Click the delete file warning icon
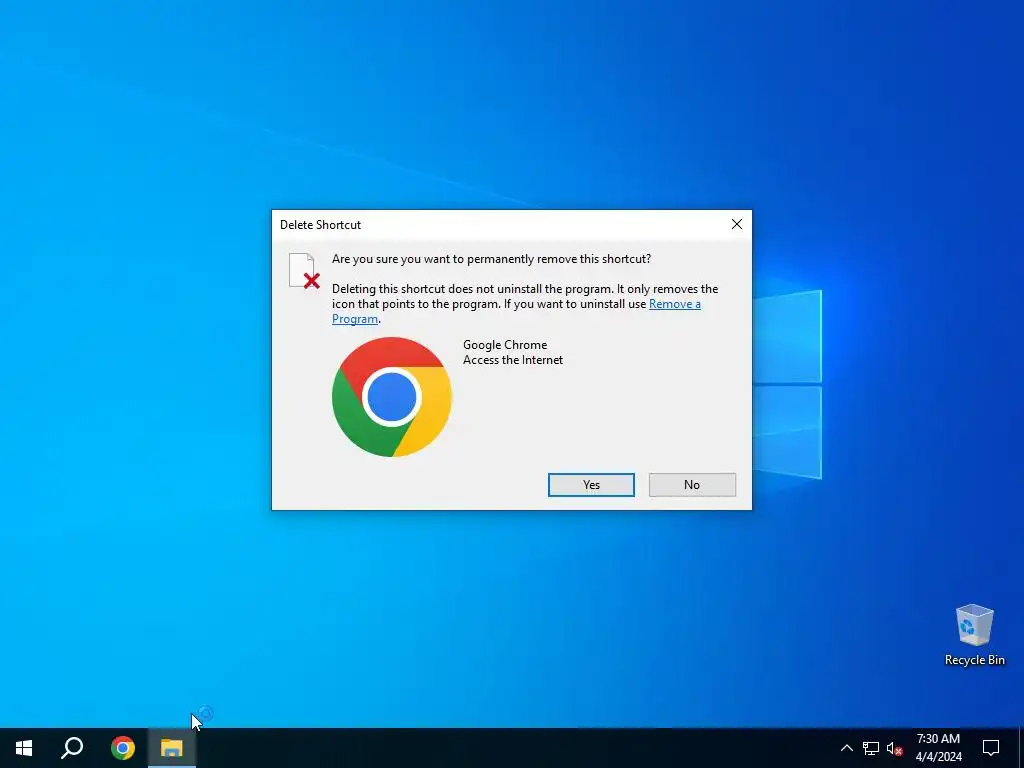The width and height of the screenshot is (1024, 768). [x=304, y=271]
